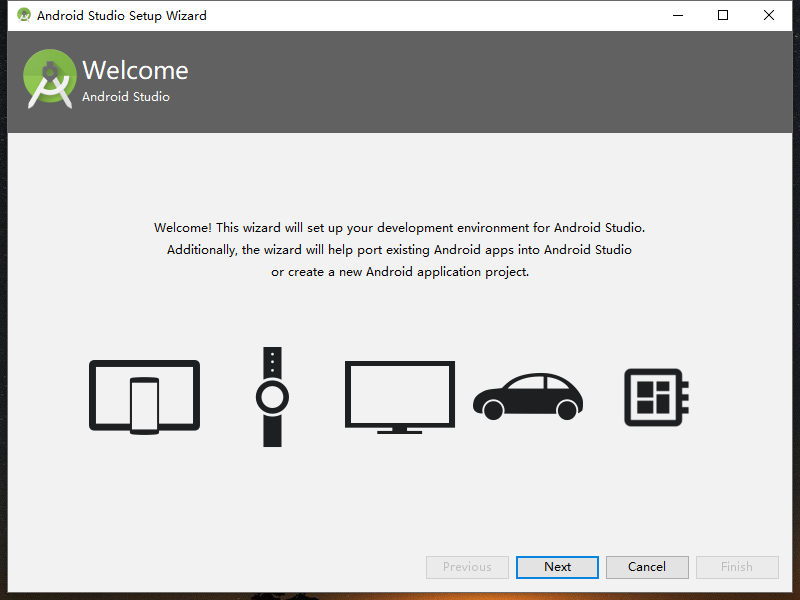Click the Cancel button
800x600 pixels.
pyautogui.click(x=647, y=567)
